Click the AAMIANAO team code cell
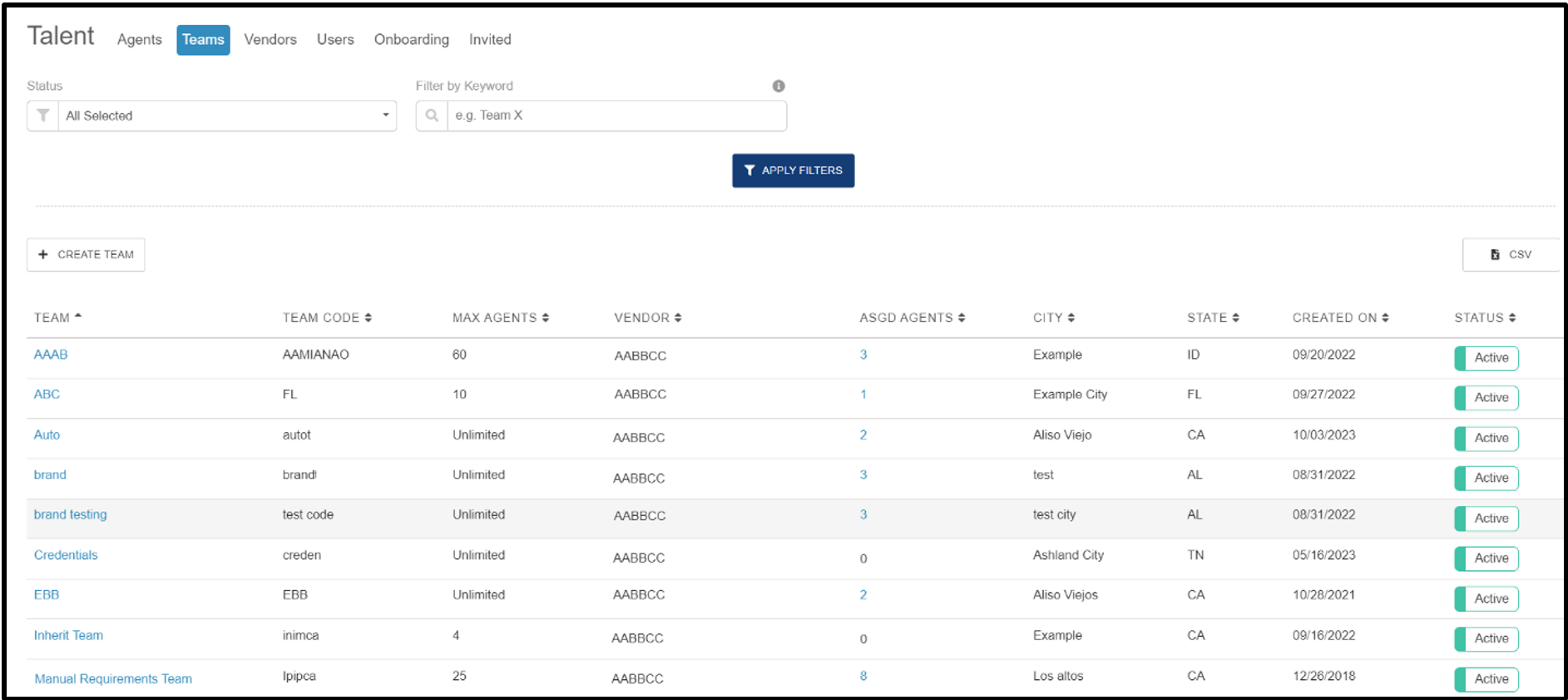Screen dimensions: 1568x700 316,355
